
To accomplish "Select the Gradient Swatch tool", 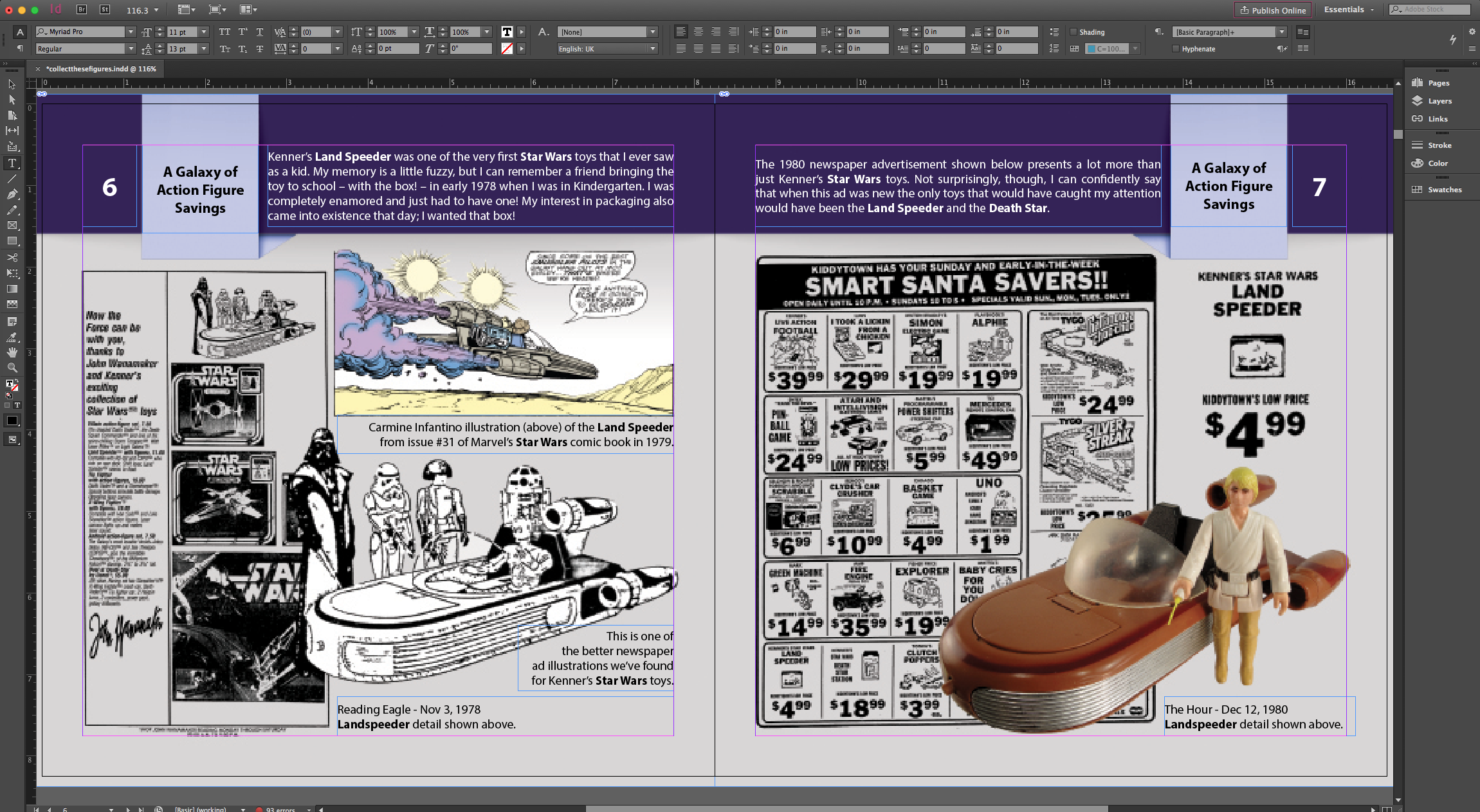I will [x=12, y=289].
